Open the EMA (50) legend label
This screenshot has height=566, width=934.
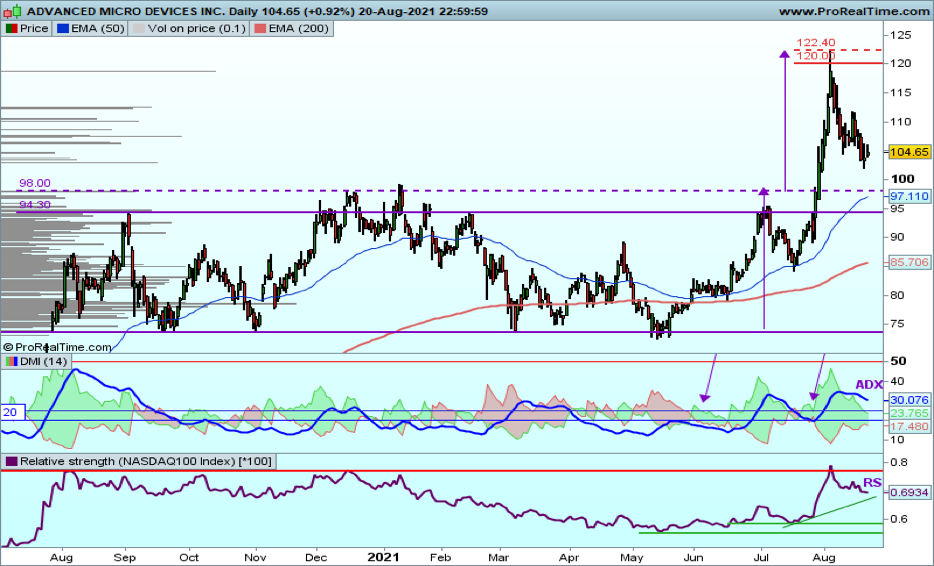click(x=98, y=29)
